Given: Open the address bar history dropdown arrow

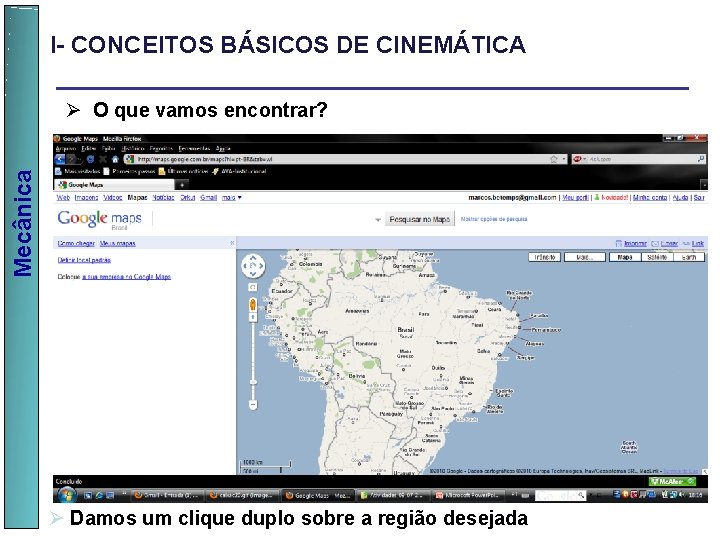Looking at the screenshot, I should pos(564,159).
